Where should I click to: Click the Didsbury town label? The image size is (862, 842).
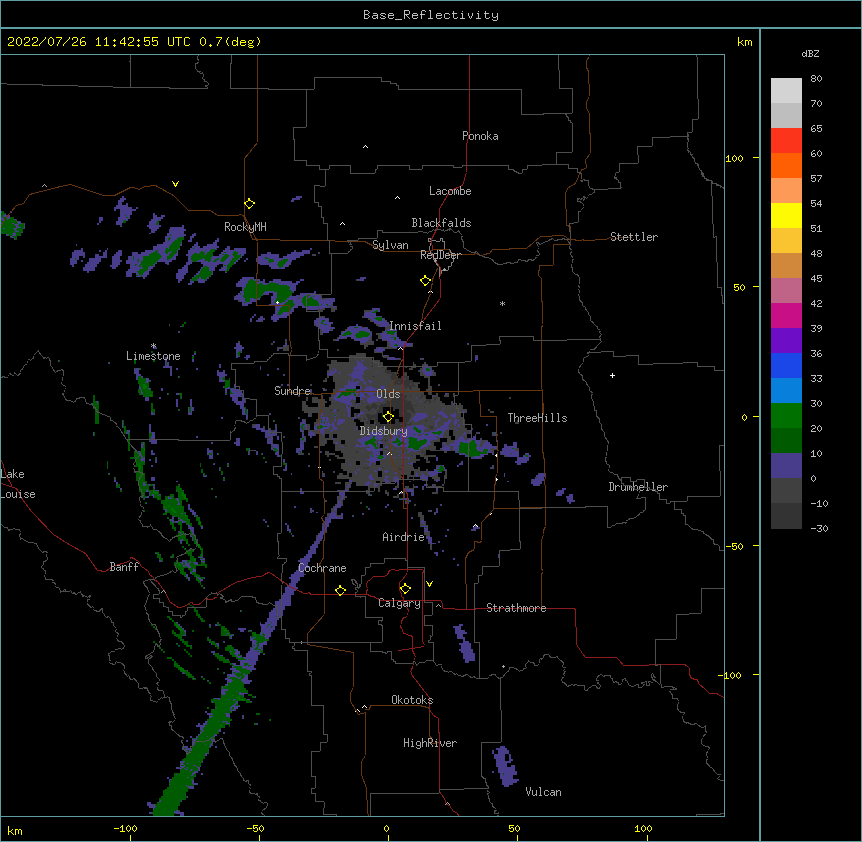(x=384, y=431)
